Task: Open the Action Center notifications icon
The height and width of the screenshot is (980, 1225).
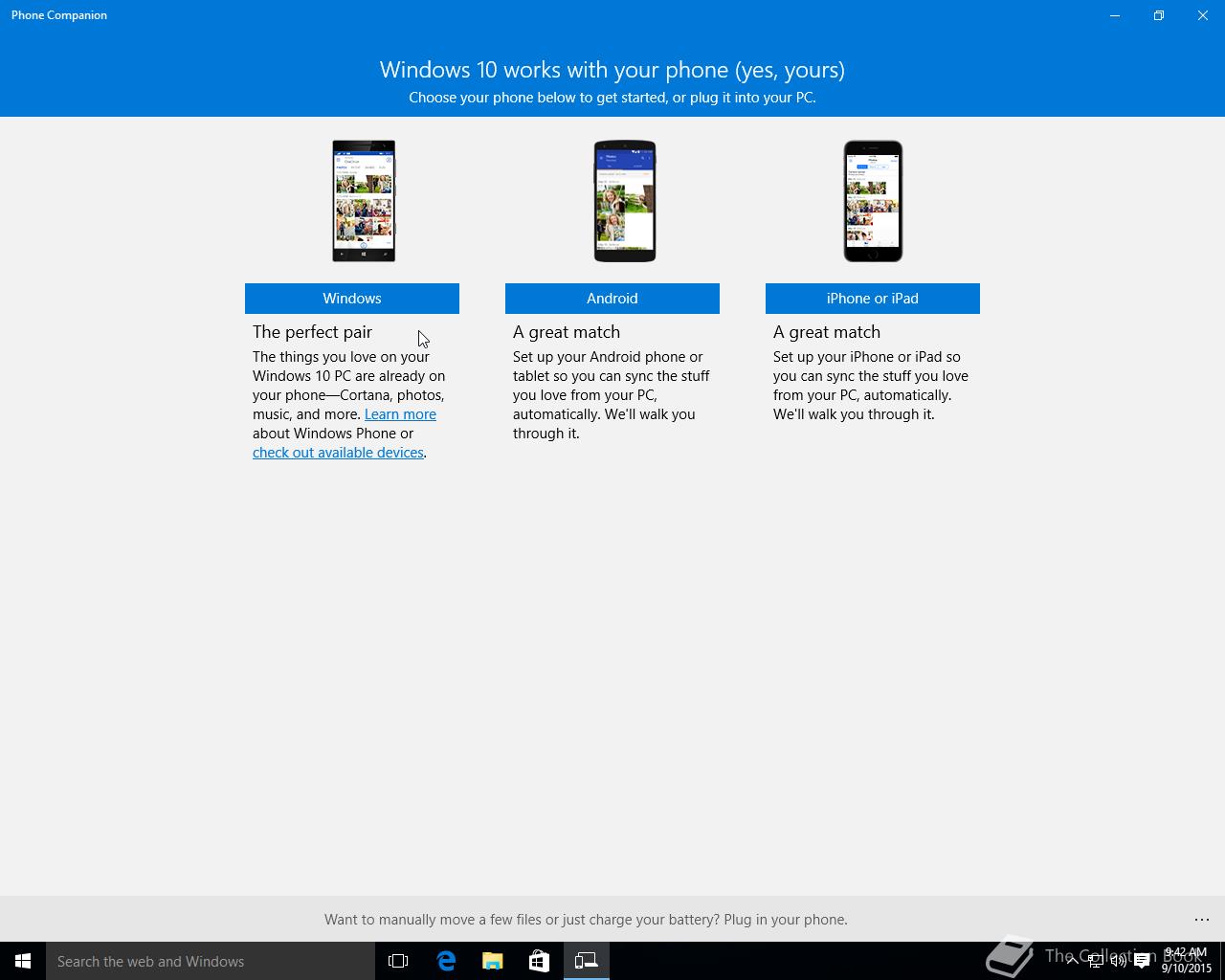Action: tap(1142, 962)
